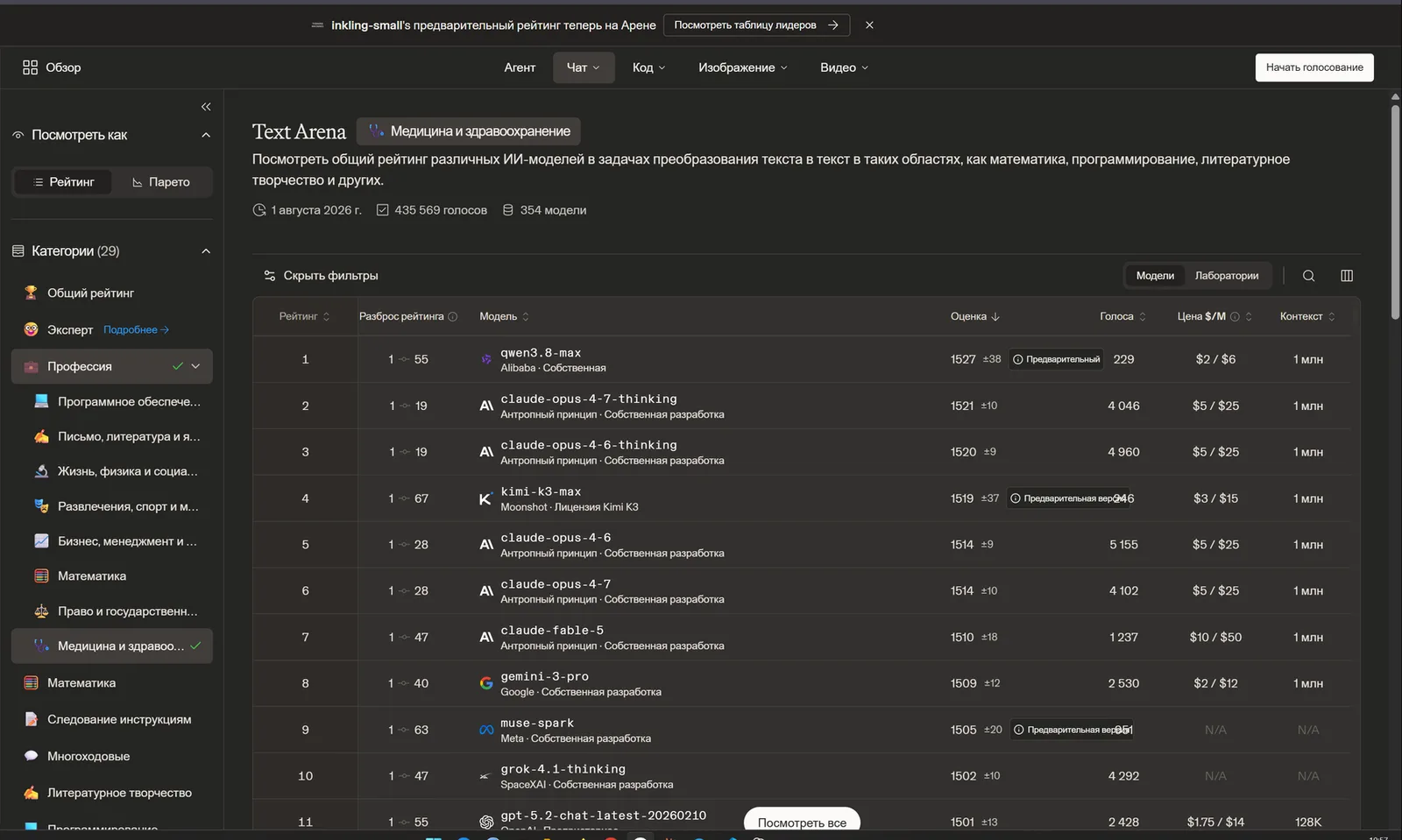This screenshot has width=1402, height=840.
Task: Collapse the Профессия category chevron
Action: tap(195, 366)
